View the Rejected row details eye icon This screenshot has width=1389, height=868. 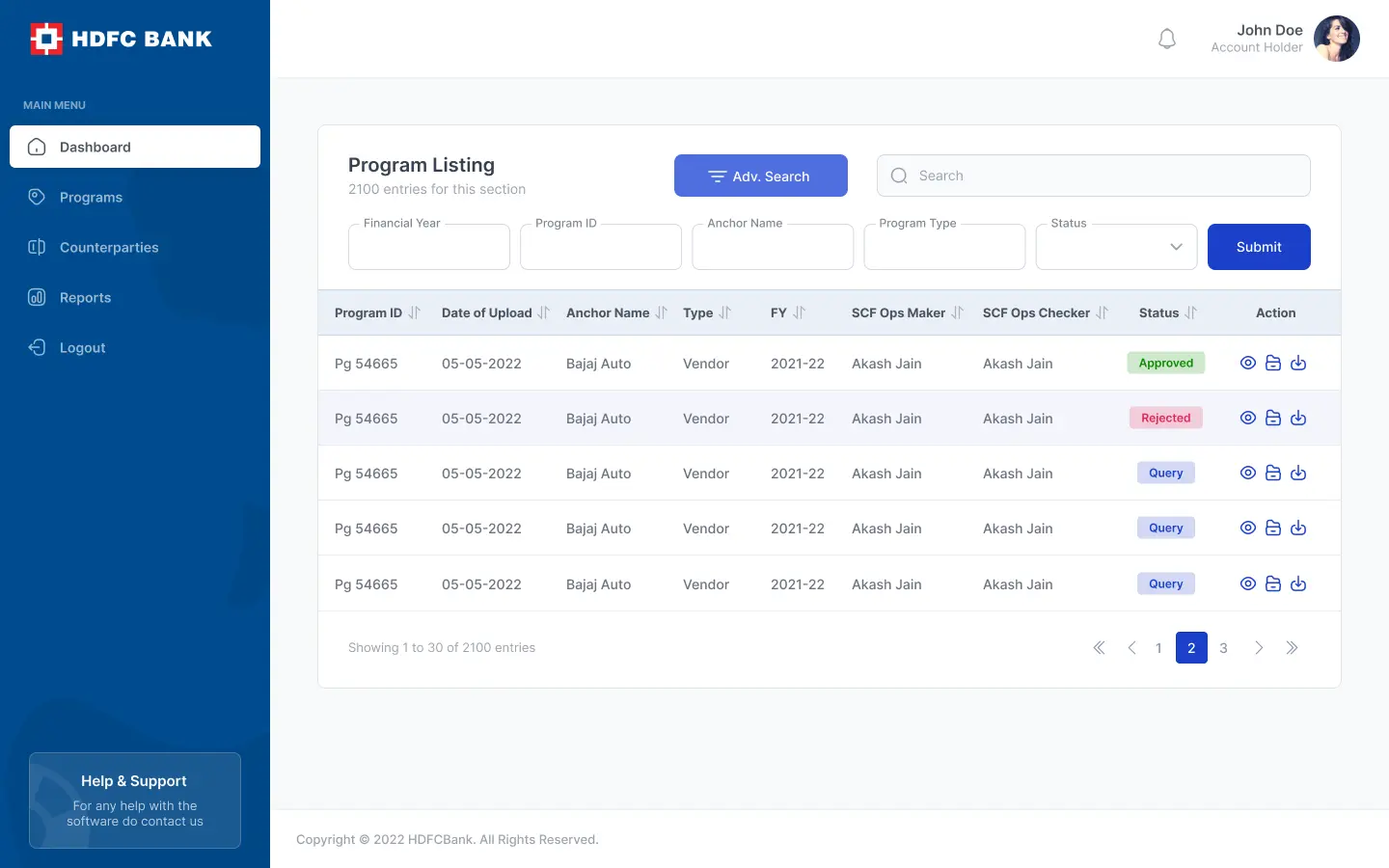click(x=1248, y=418)
